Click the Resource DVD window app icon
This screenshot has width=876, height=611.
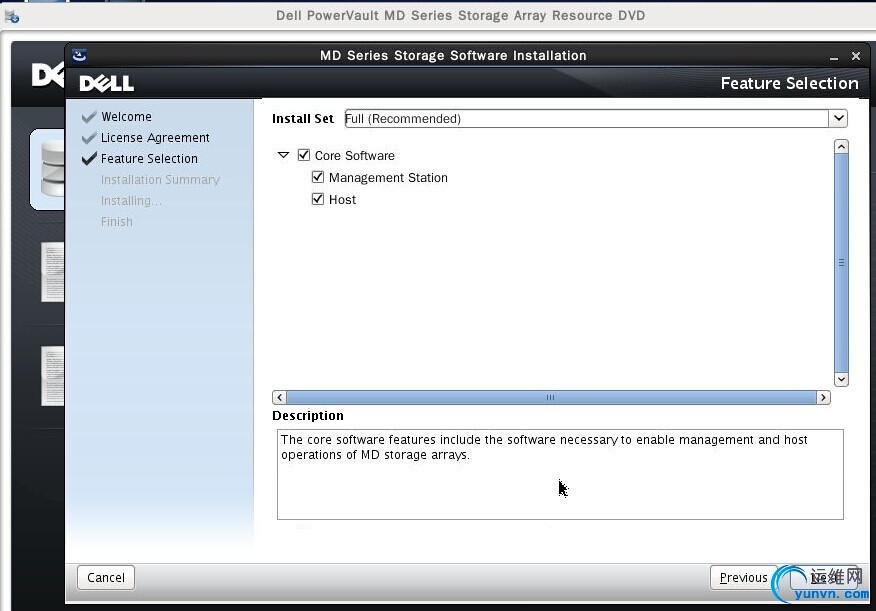(x=11, y=16)
